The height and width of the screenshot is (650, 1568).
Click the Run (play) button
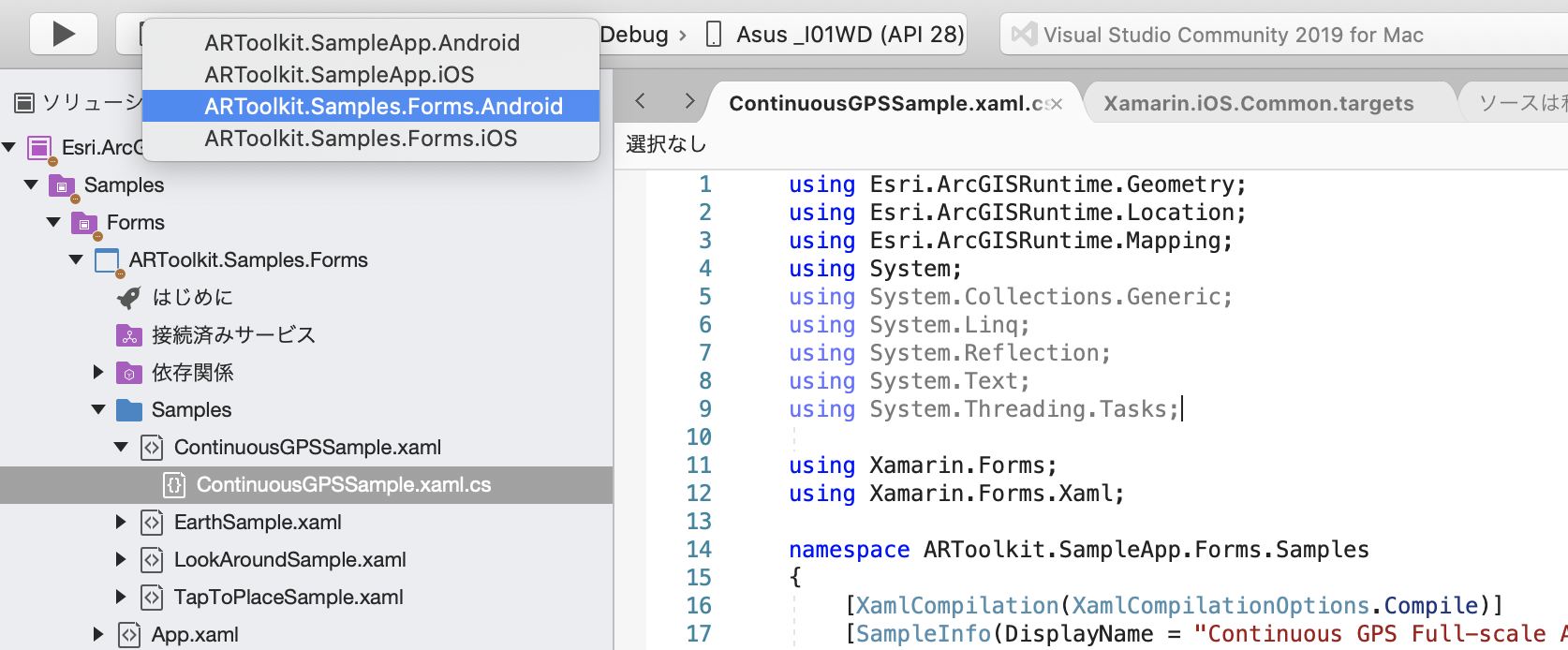(x=64, y=35)
